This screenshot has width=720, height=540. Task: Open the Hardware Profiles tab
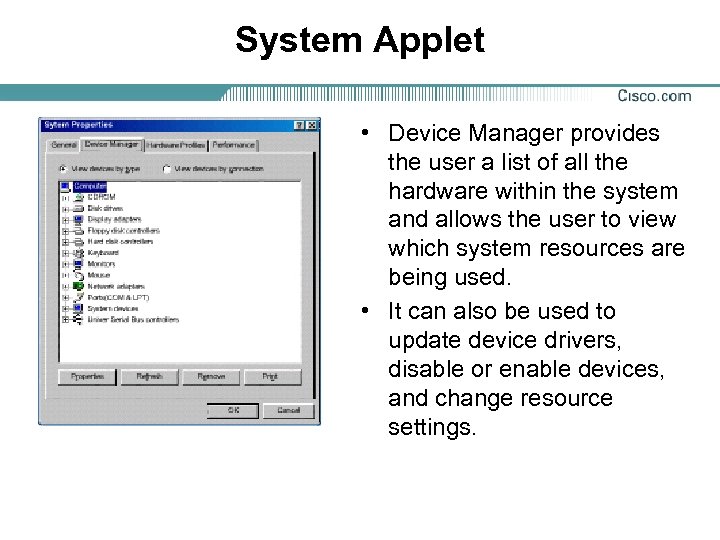click(x=176, y=145)
